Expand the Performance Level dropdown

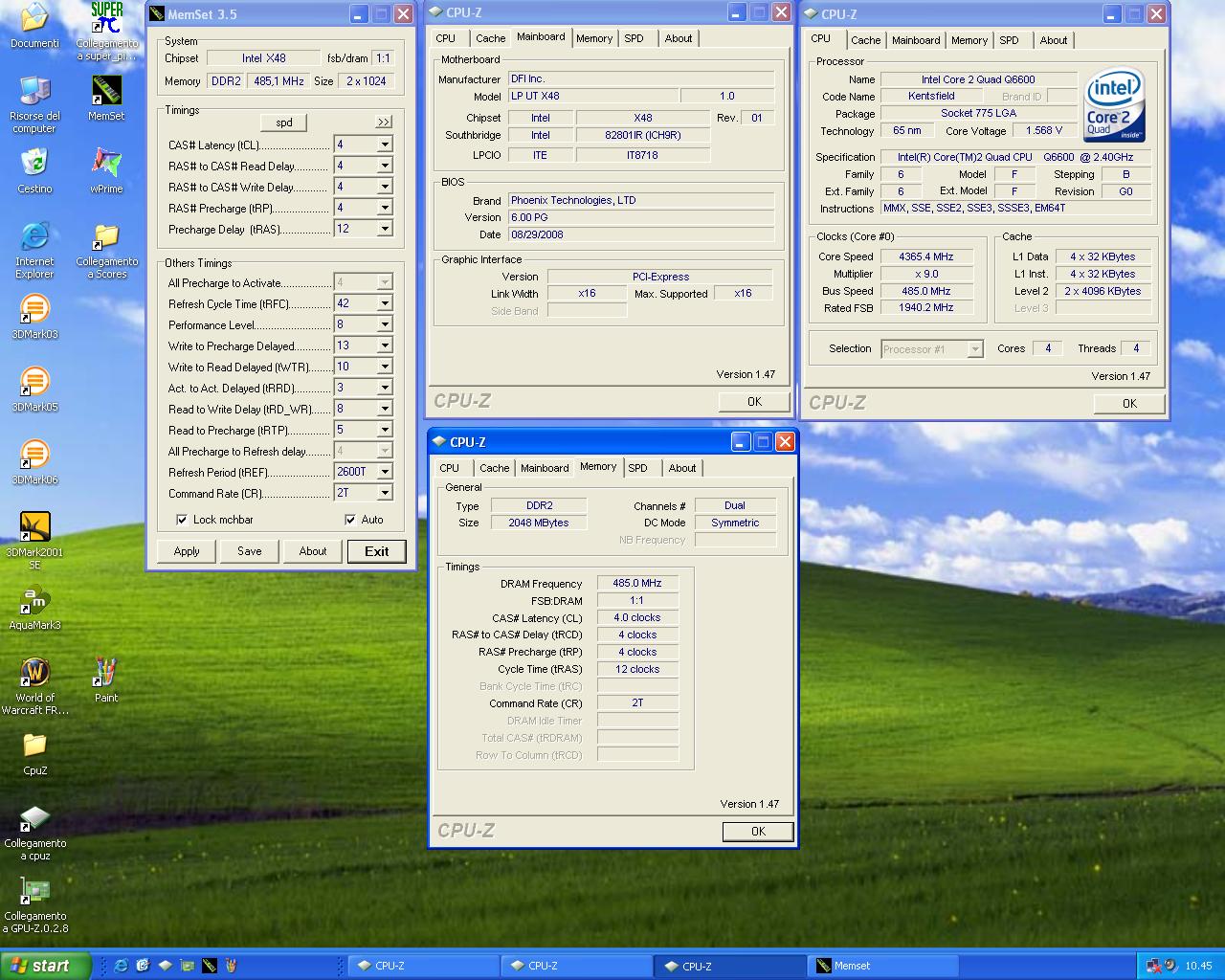(x=385, y=324)
